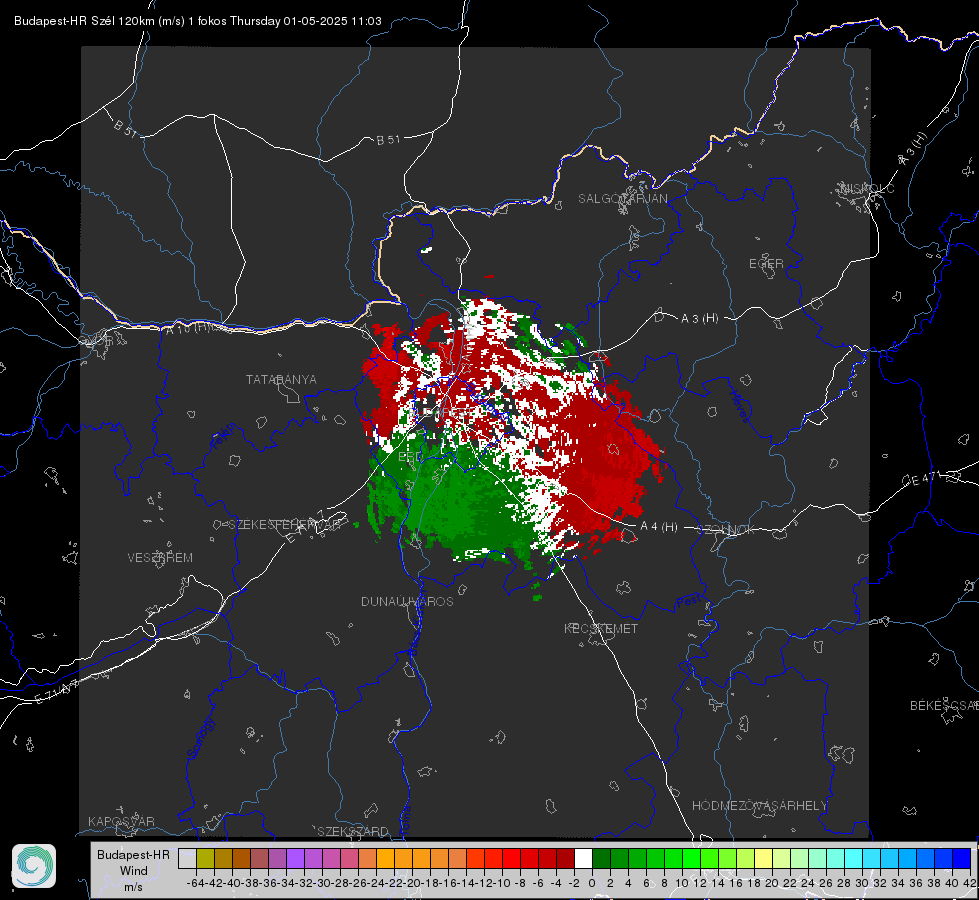The height and width of the screenshot is (900, 979).
Task: Click the B 51 label at map's upper left
Action: click(x=125, y=128)
